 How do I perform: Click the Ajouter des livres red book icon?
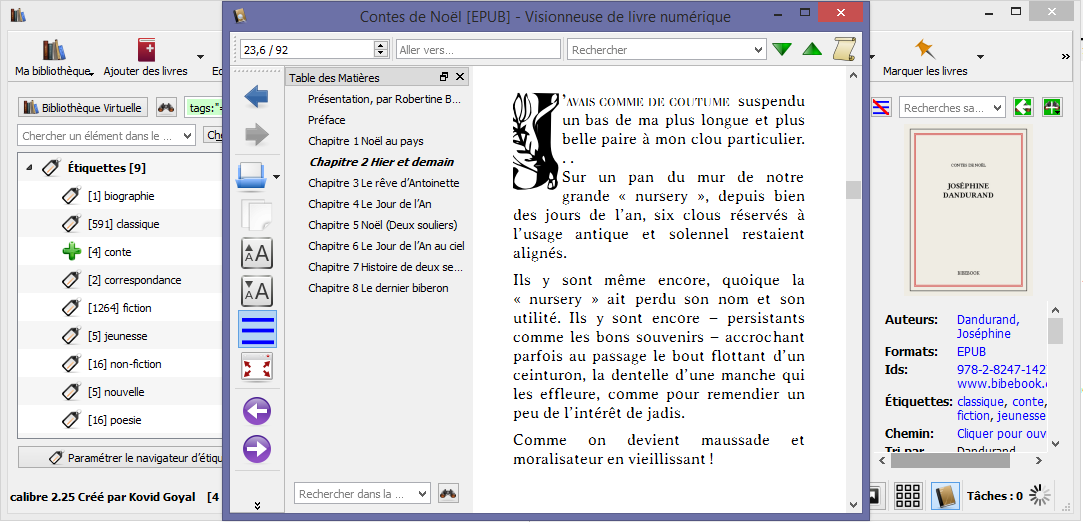point(147,50)
